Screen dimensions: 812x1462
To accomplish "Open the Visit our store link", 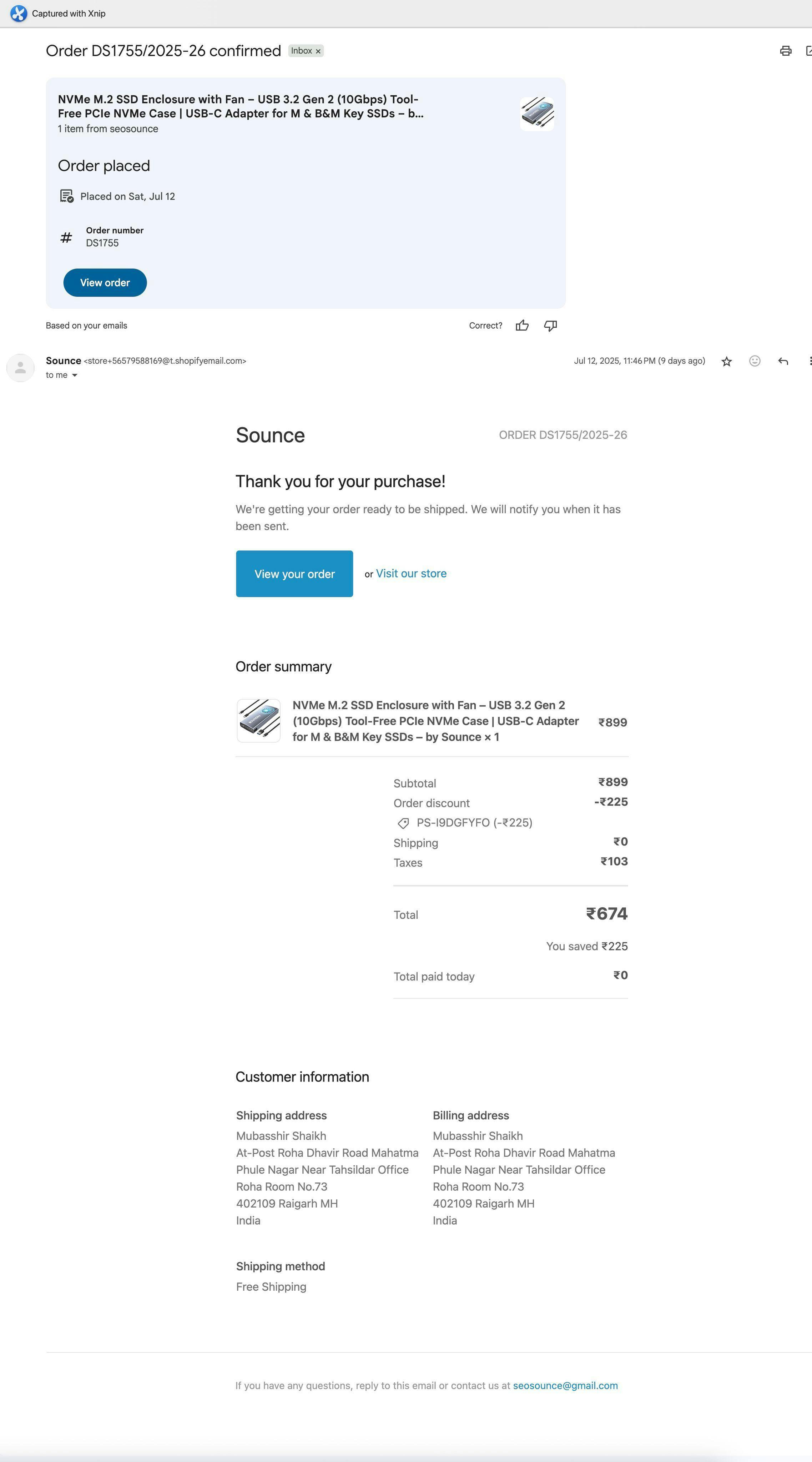I will [411, 574].
